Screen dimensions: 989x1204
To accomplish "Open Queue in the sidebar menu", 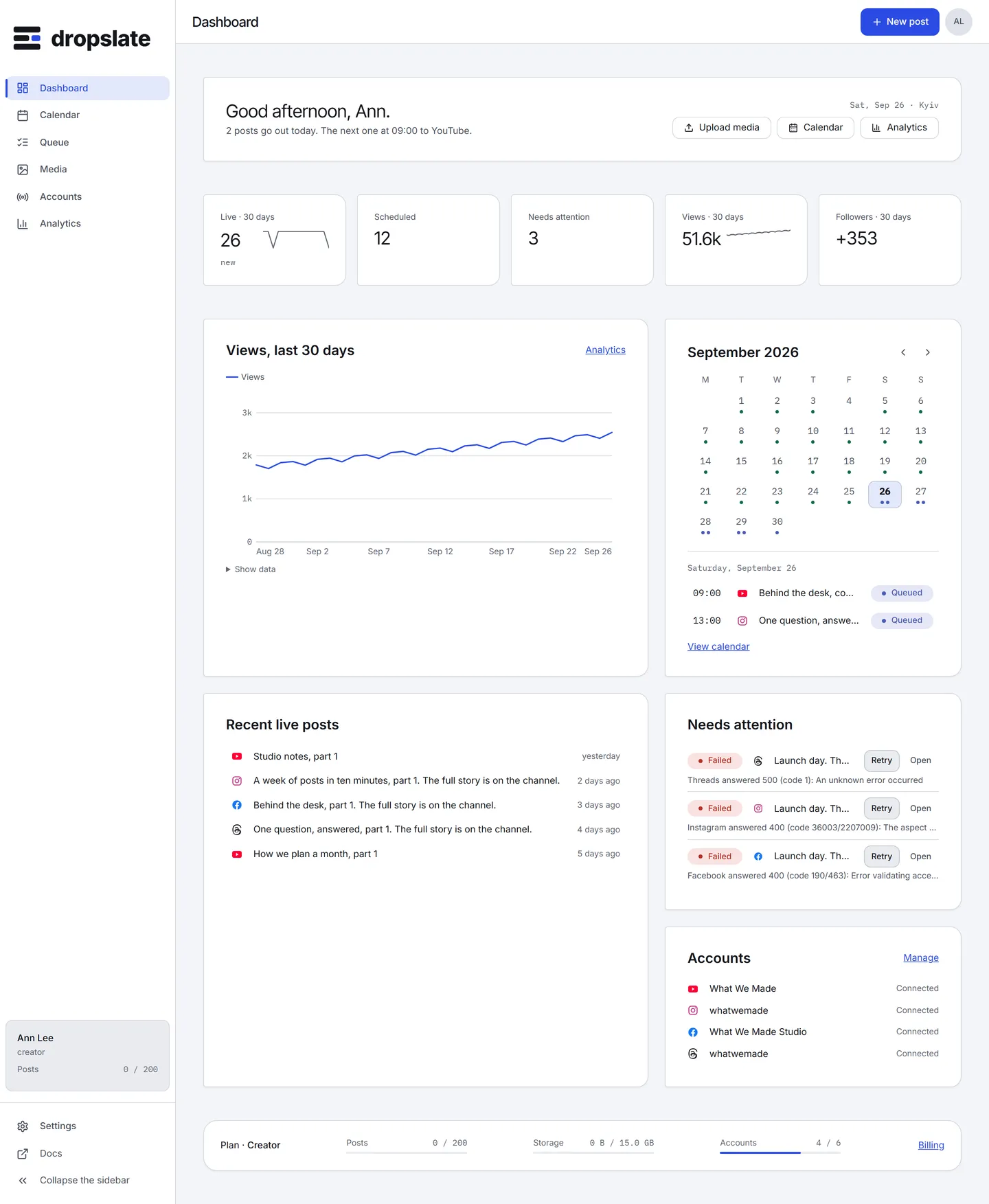I will click(87, 142).
